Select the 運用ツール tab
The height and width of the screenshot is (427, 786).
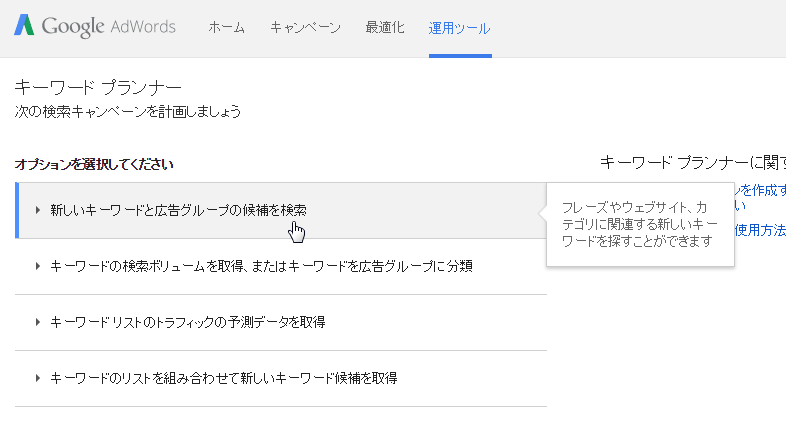(x=459, y=27)
